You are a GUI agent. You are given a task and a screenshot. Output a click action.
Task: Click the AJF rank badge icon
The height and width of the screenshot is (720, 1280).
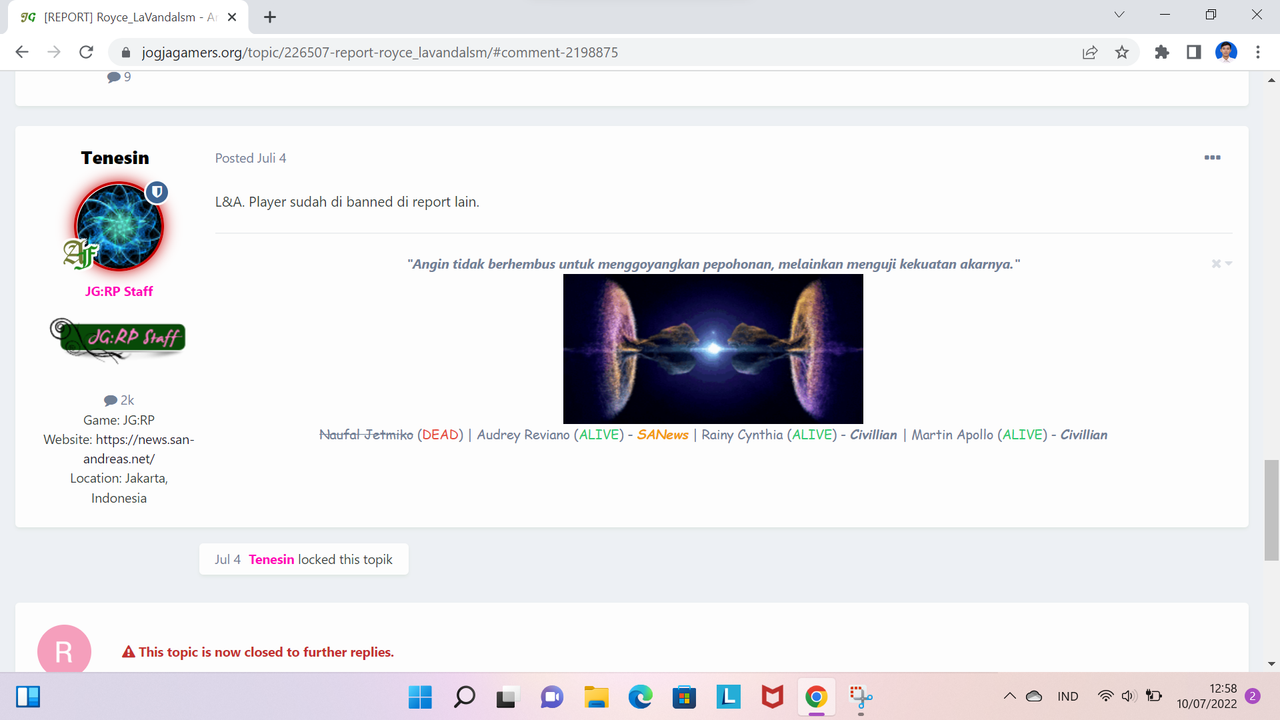click(x=79, y=256)
